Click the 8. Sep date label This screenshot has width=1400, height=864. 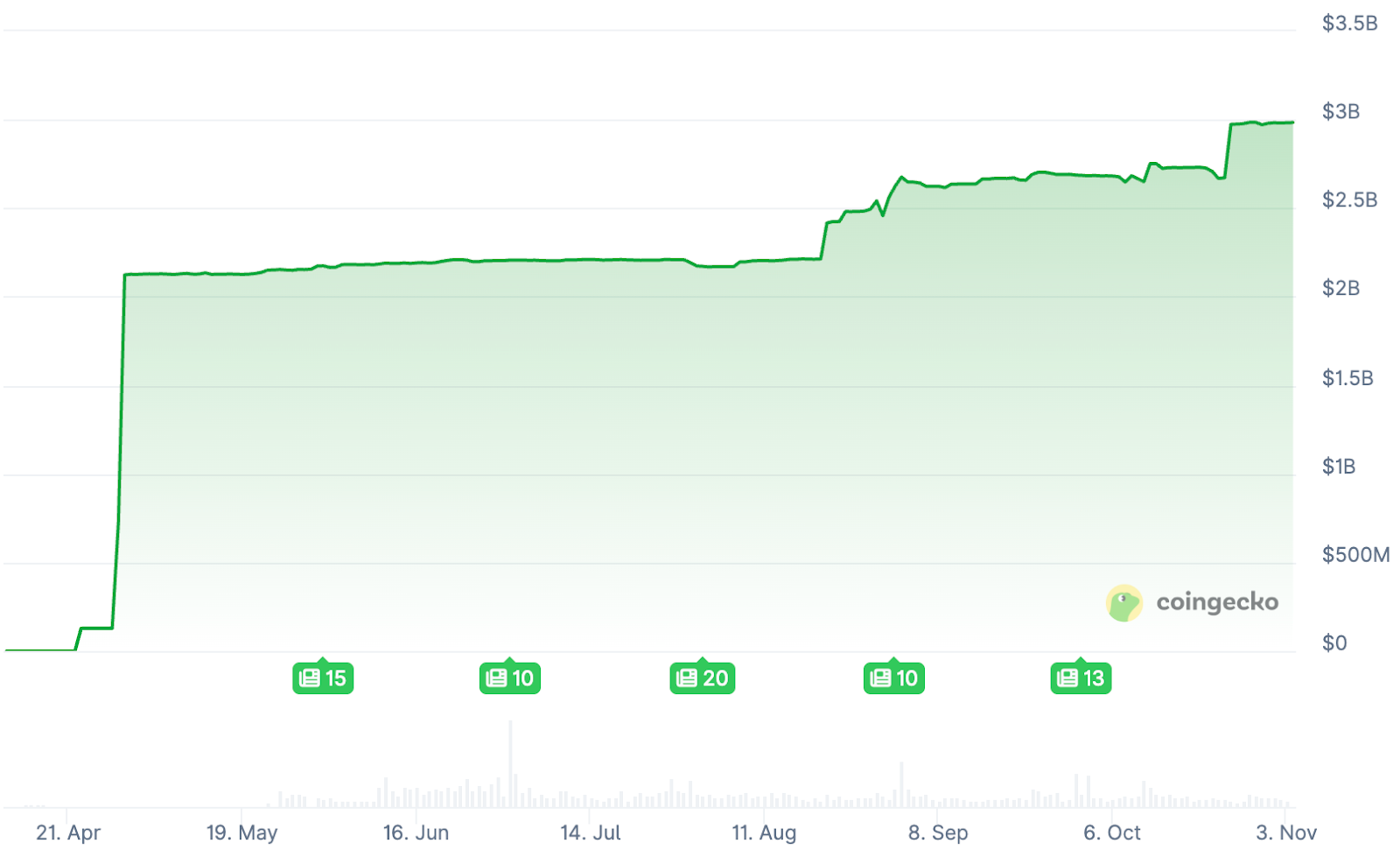tap(938, 832)
